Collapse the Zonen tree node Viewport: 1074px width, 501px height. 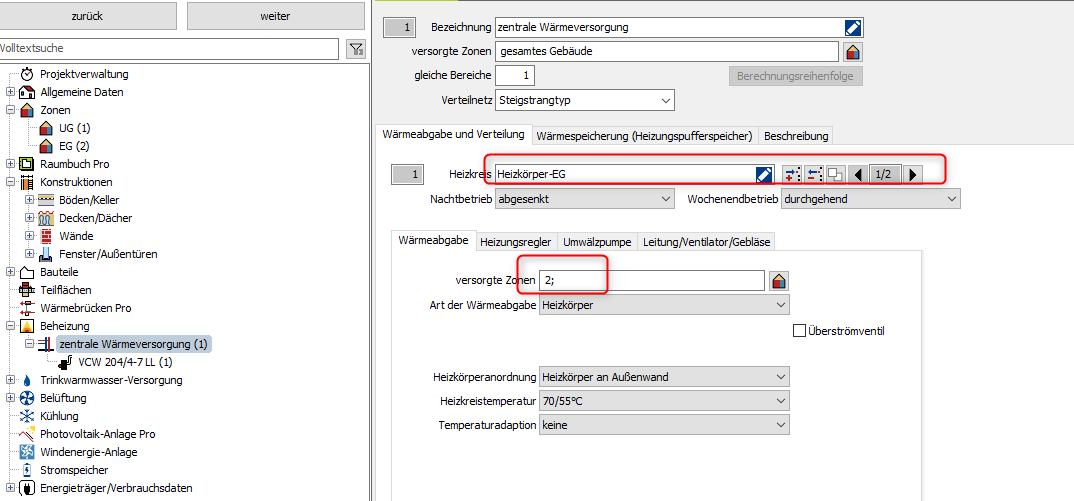[10, 110]
